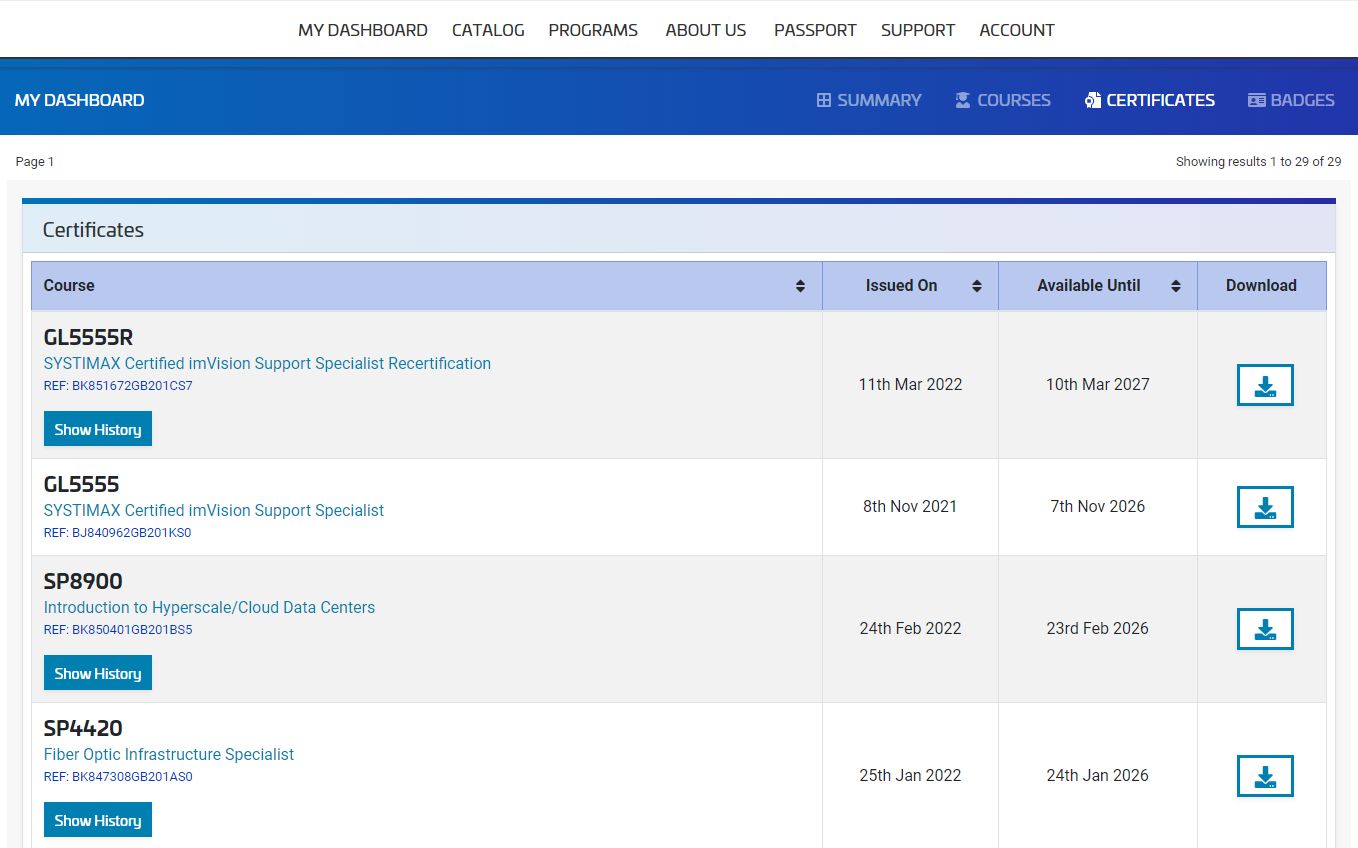Viewport: 1358px width, 848px height.
Task: Click the SP4420 course code
Action: pos(83,729)
